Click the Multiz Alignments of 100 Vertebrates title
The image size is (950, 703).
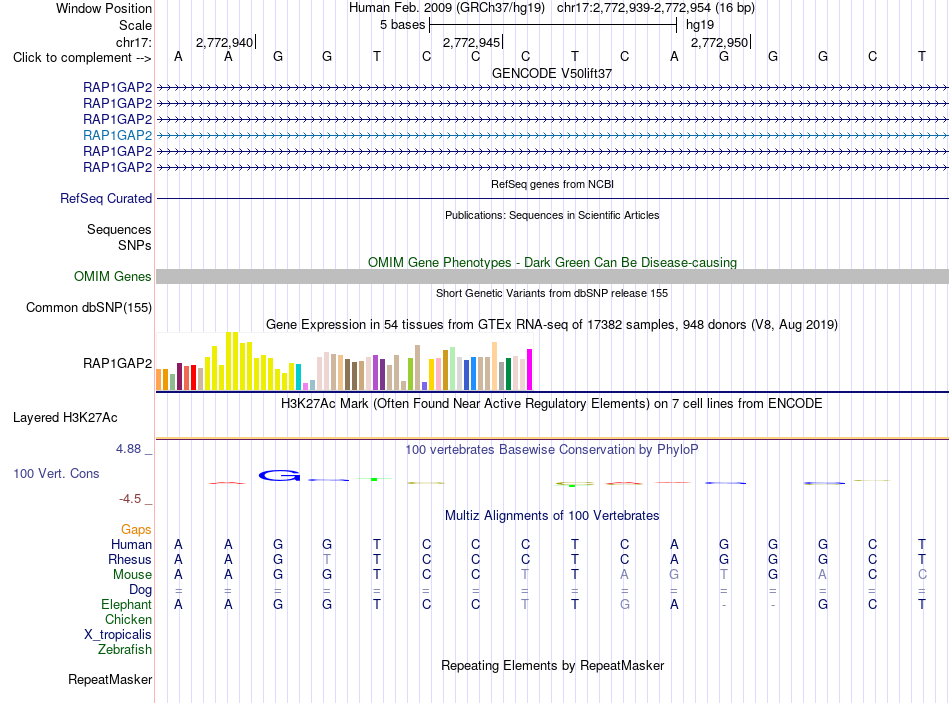click(552, 516)
